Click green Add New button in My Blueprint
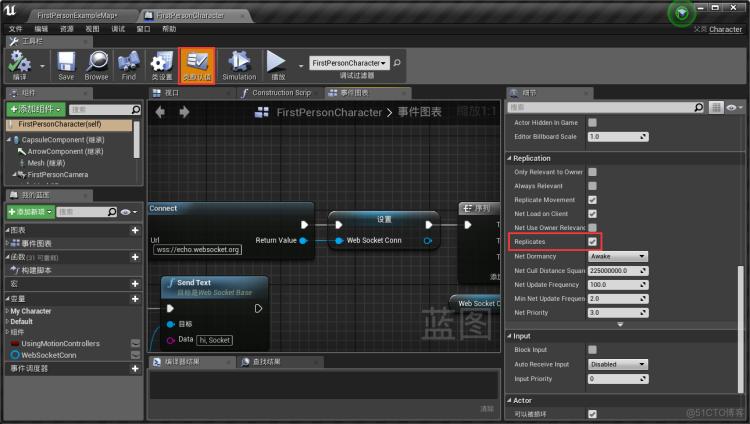This screenshot has height=424, width=750. 30,212
